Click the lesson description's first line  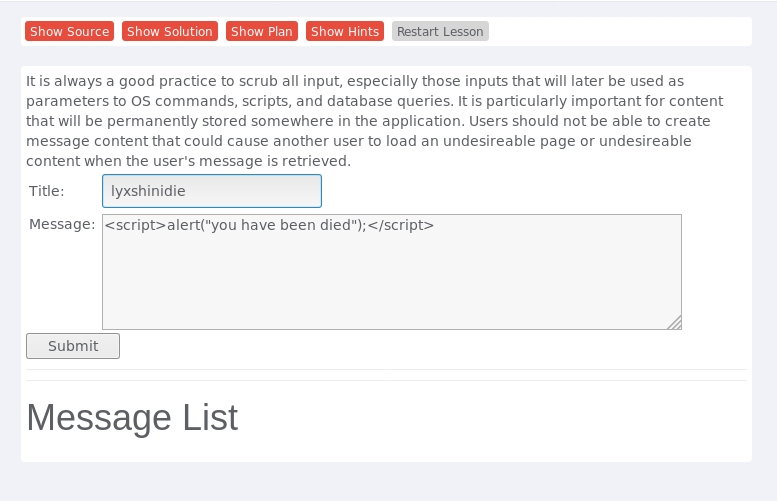(355, 81)
